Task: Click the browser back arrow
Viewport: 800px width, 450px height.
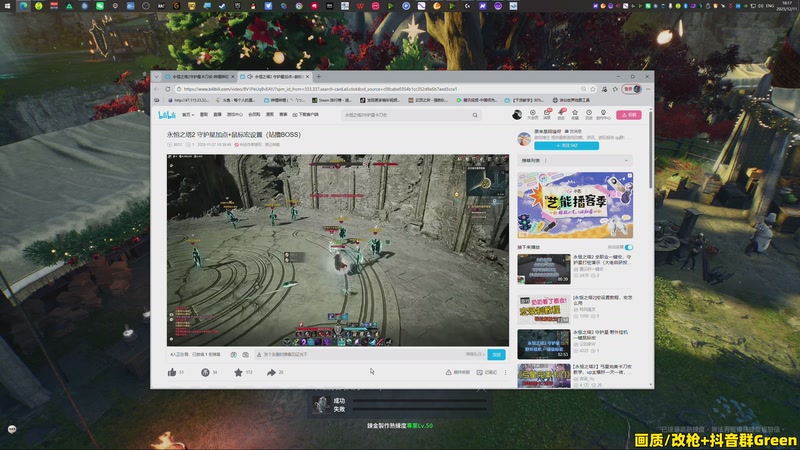Action: point(157,89)
